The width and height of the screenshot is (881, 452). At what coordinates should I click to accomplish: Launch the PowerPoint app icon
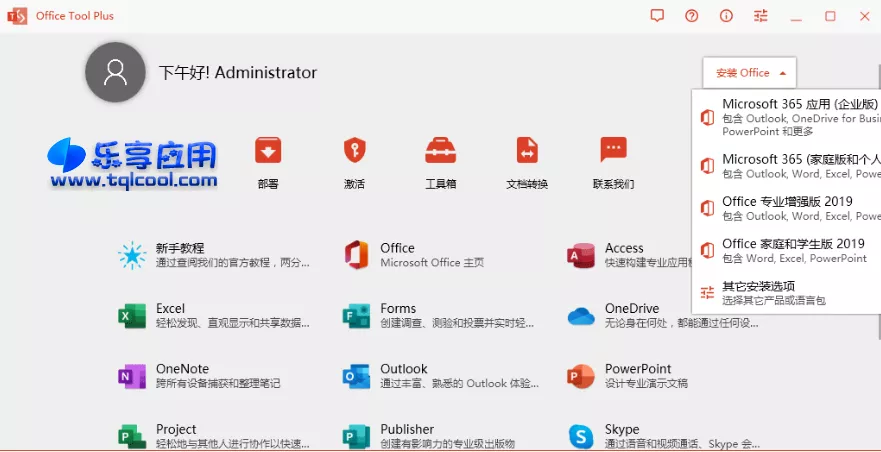coord(581,376)
